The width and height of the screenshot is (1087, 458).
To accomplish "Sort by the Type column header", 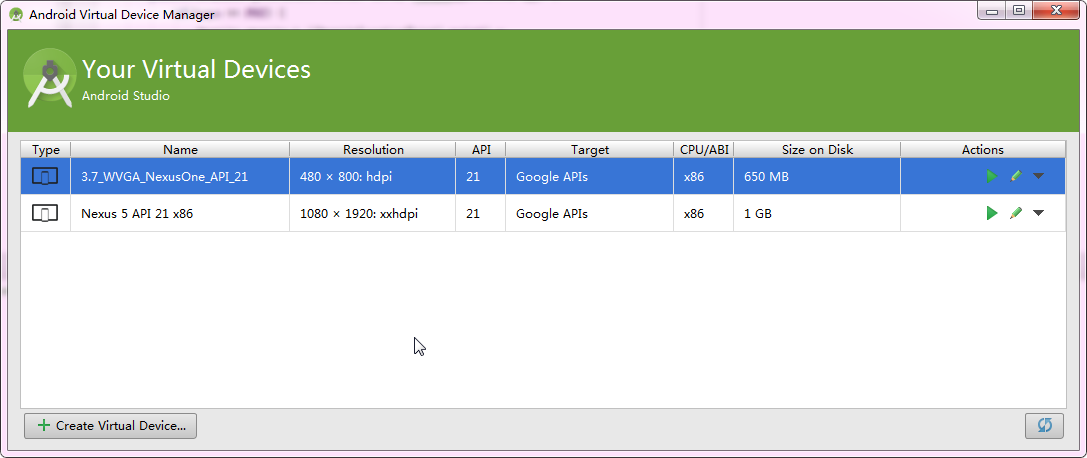I will [x=46, y=150].
